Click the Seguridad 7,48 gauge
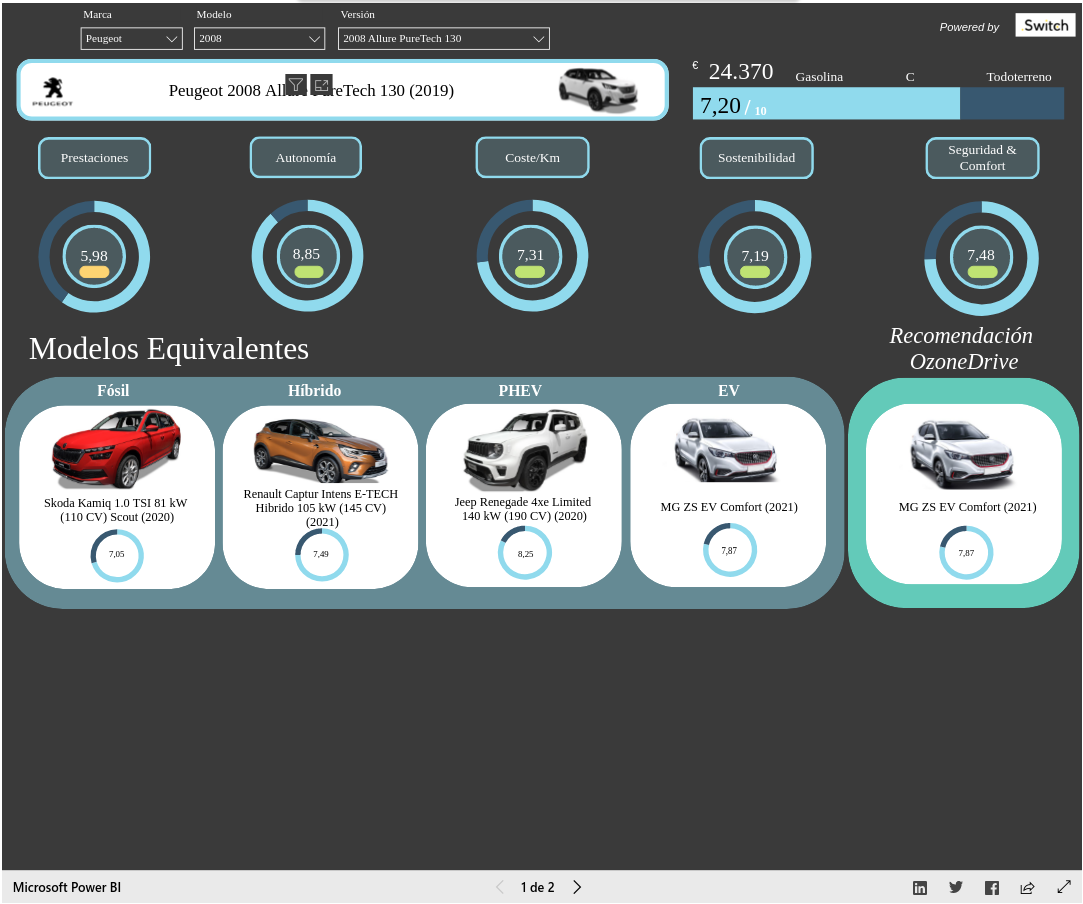 (x=981, y=257)
